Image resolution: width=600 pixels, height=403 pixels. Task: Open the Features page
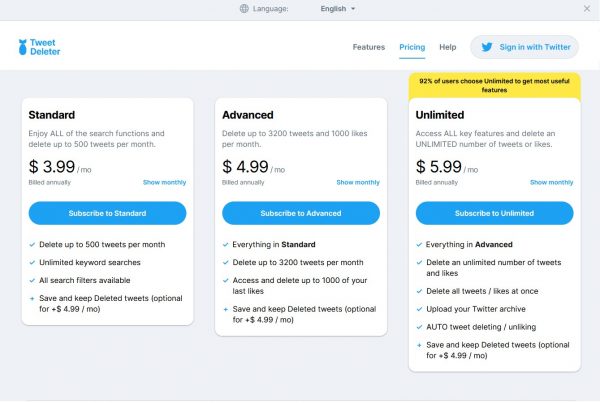pos(368,47)
